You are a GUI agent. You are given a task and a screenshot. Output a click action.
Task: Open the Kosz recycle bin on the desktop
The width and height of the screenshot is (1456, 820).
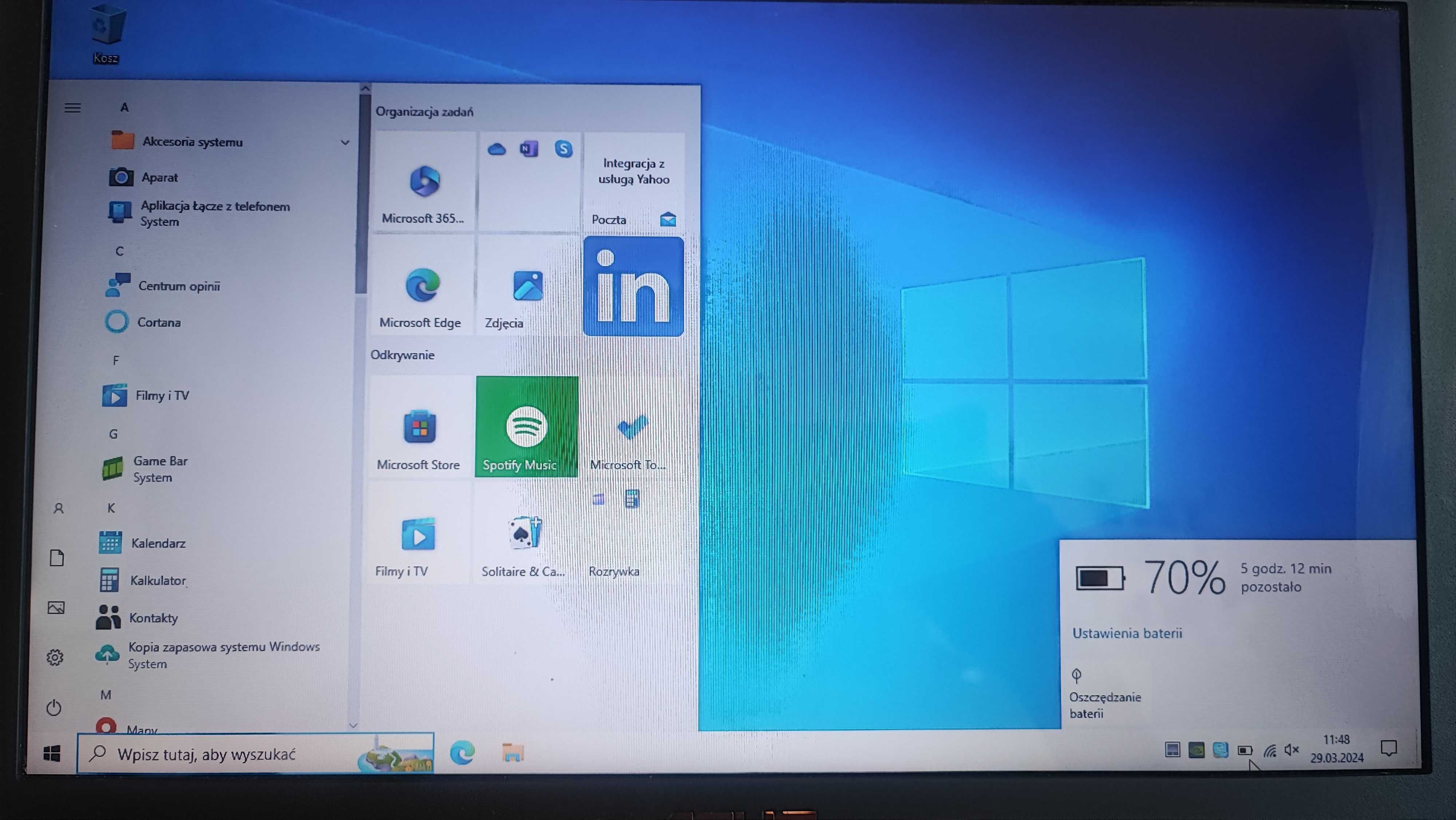106,34
